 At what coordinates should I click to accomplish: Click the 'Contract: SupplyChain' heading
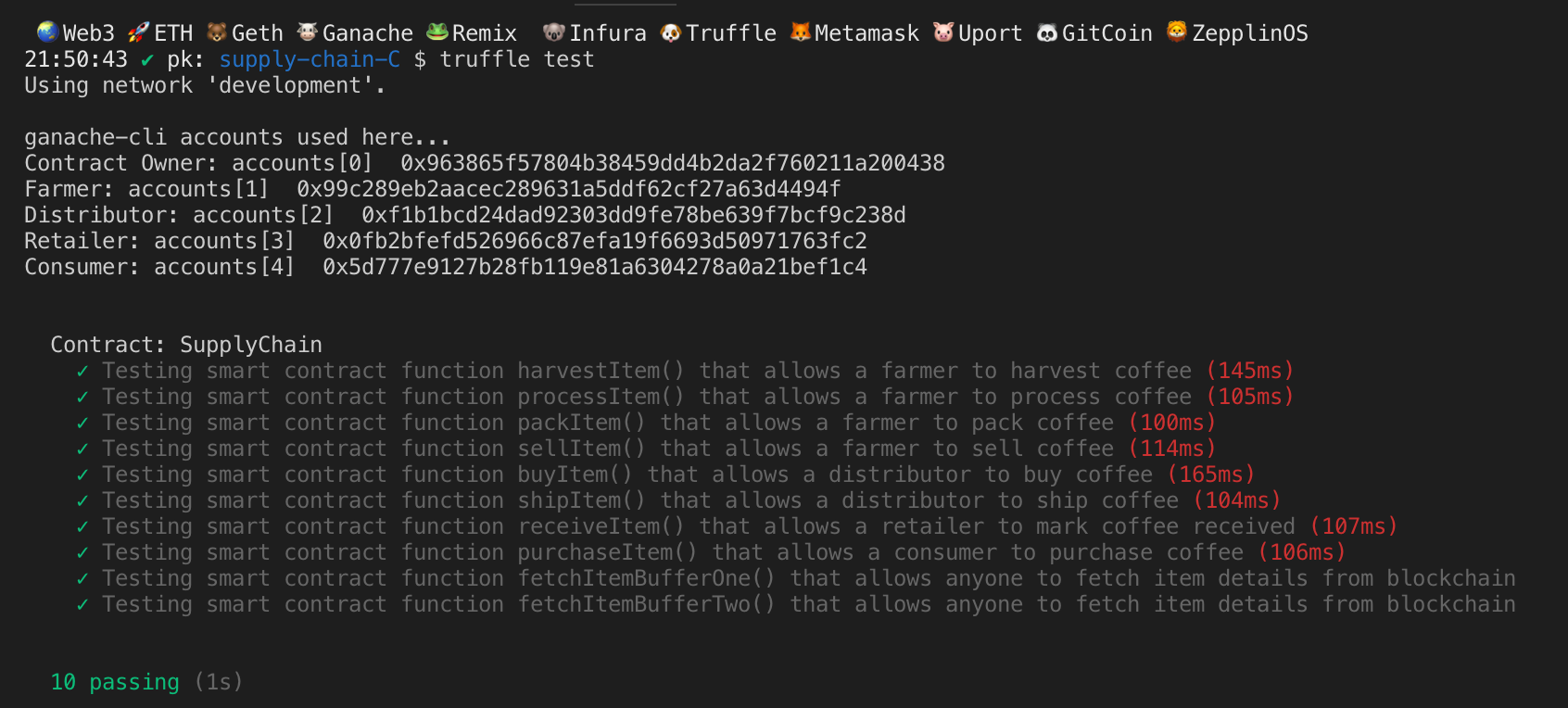coord(186,345)
